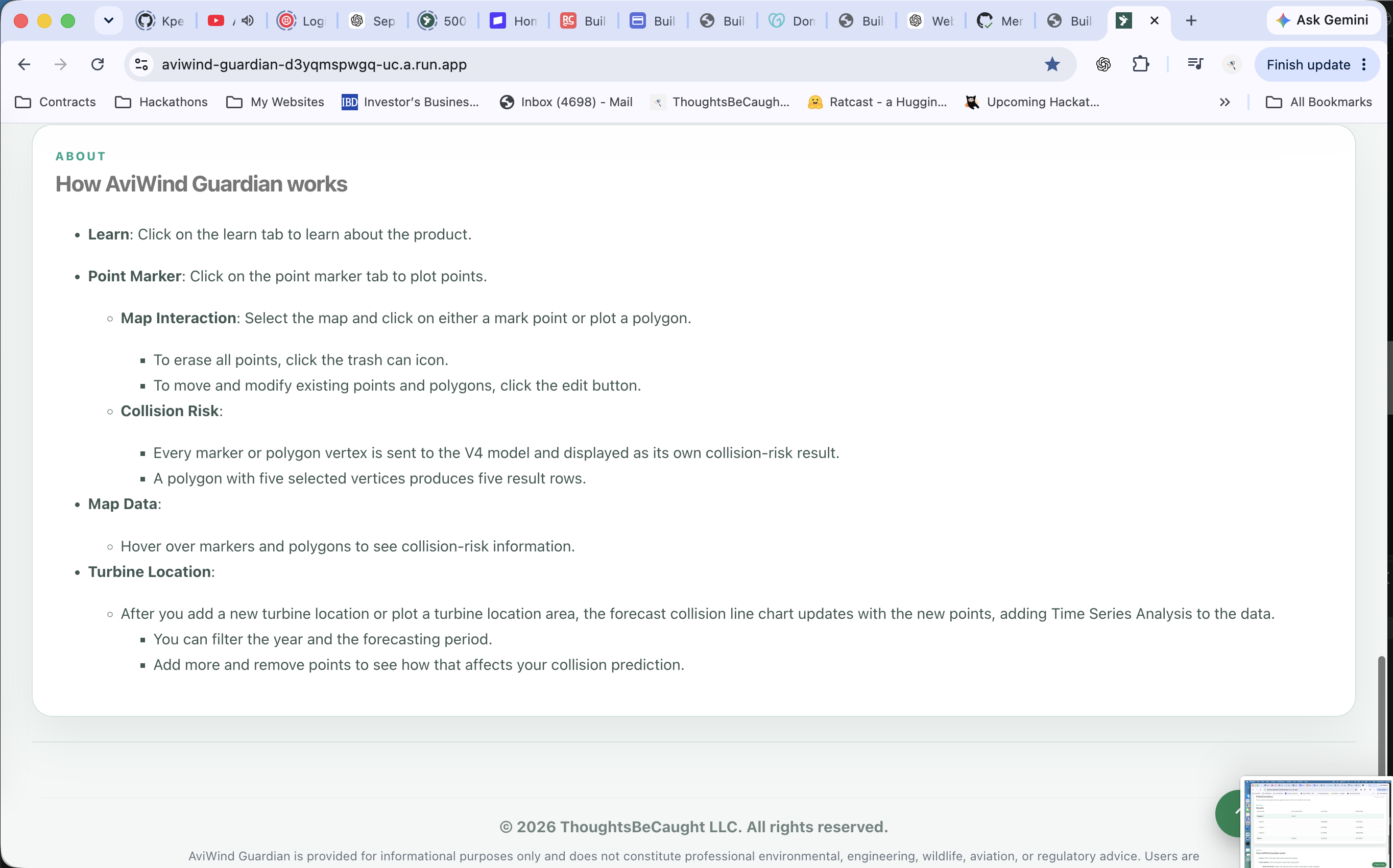Reload the page with the refresh icon
The image size is (1393, 868).
click(x=98, y=64)
